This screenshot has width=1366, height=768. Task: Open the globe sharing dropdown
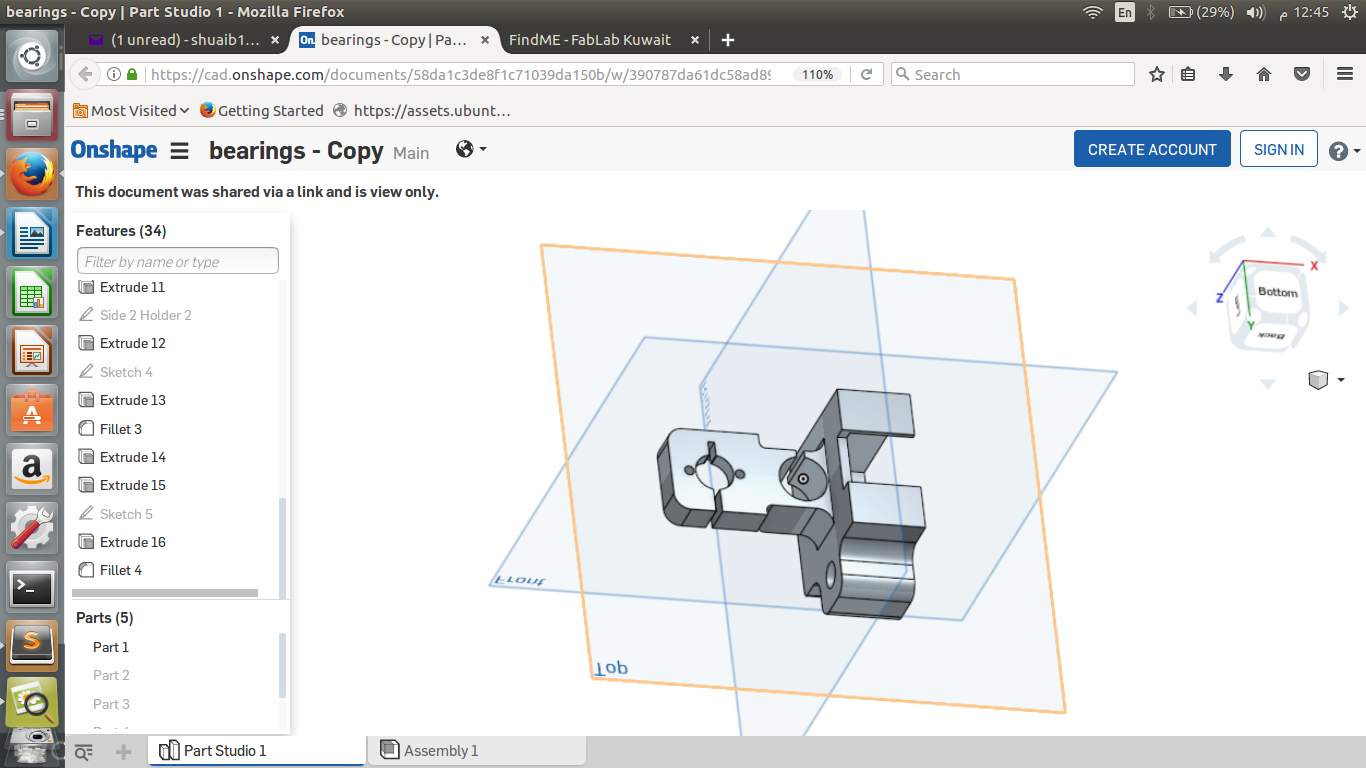(470, 149)
